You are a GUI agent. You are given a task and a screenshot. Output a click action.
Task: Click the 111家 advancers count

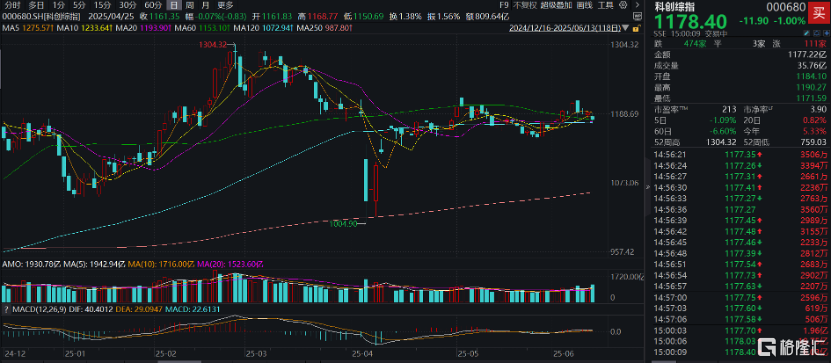pyautogui.click(x=816, y=43)
